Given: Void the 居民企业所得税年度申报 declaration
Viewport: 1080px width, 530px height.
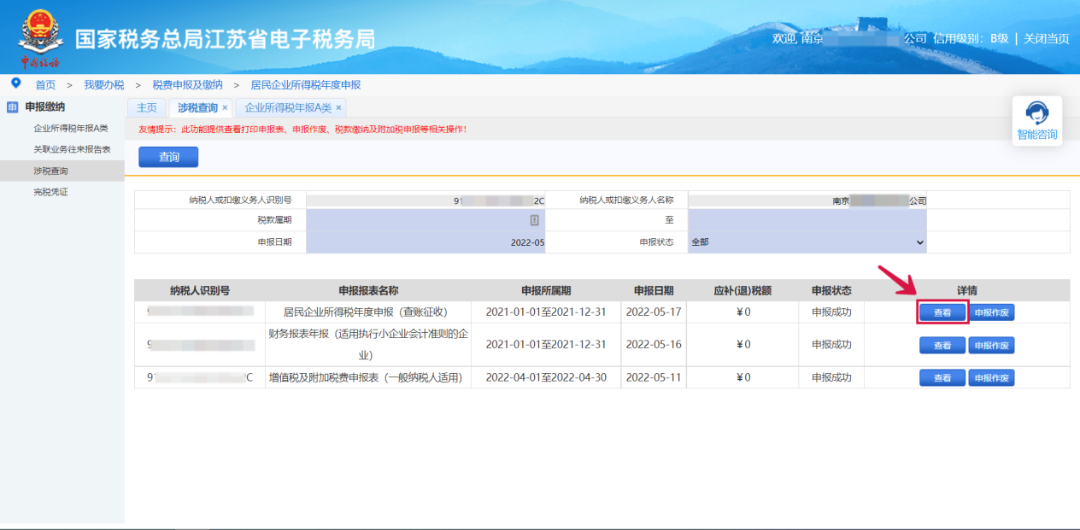Looking at the screenshot, I should tap(991, 312).
